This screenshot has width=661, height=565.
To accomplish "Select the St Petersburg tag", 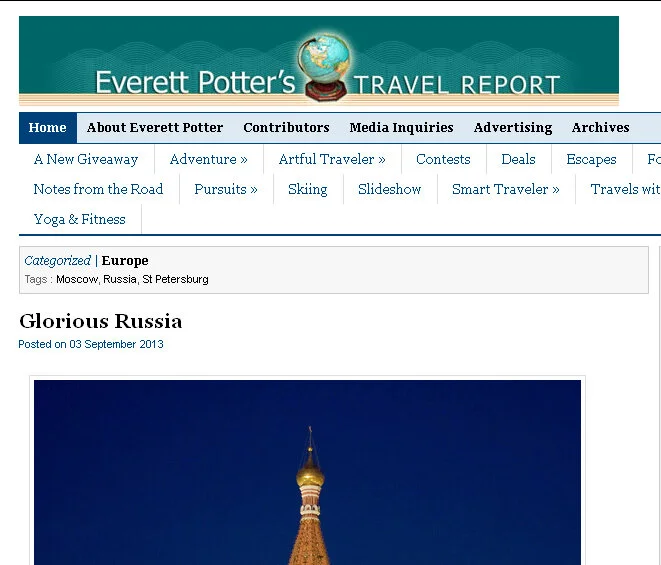I will 175,279.
